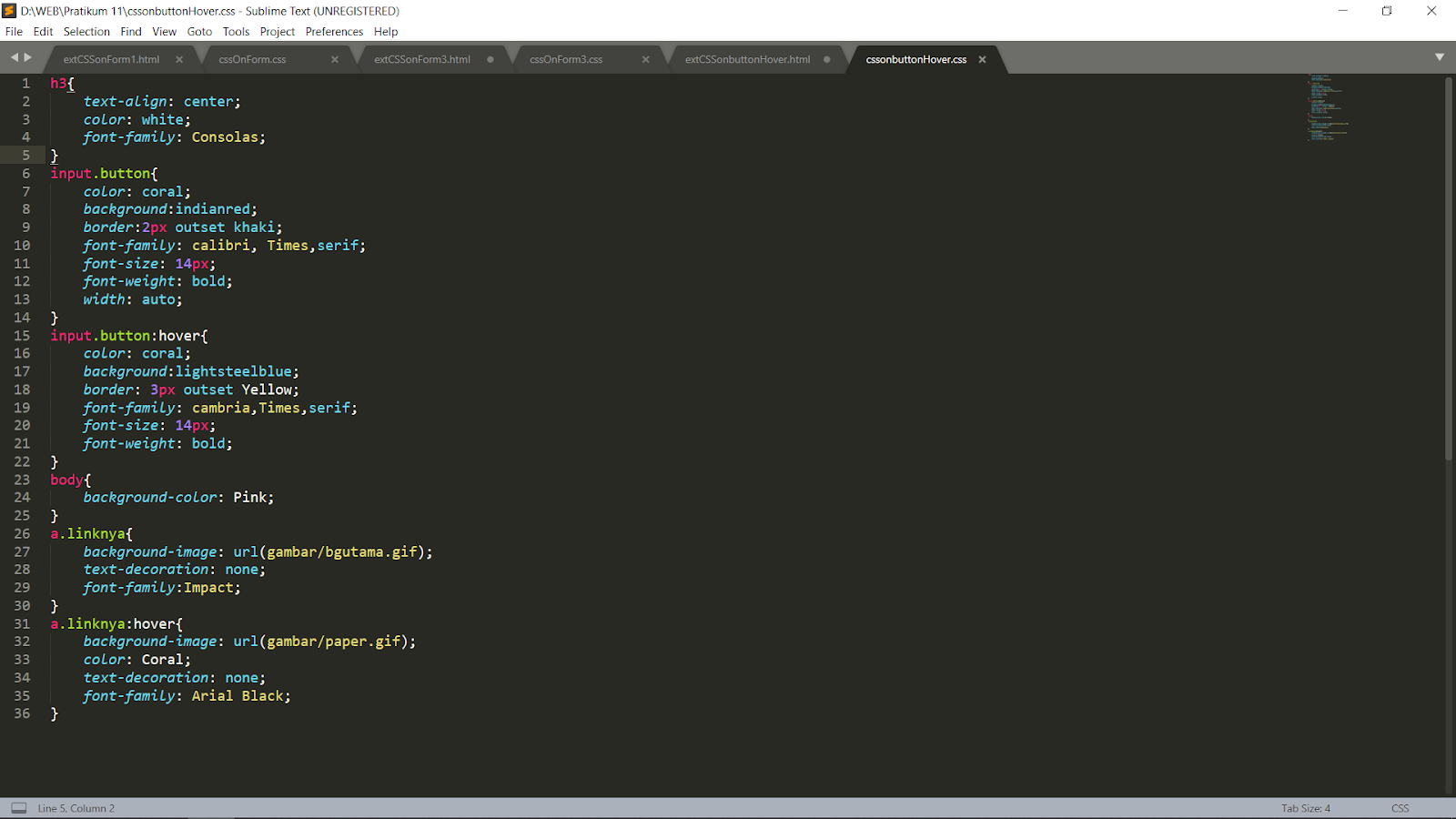Close the cssOnForm.css tab
The image size is (1456, 819).
[x=335, y=59]
